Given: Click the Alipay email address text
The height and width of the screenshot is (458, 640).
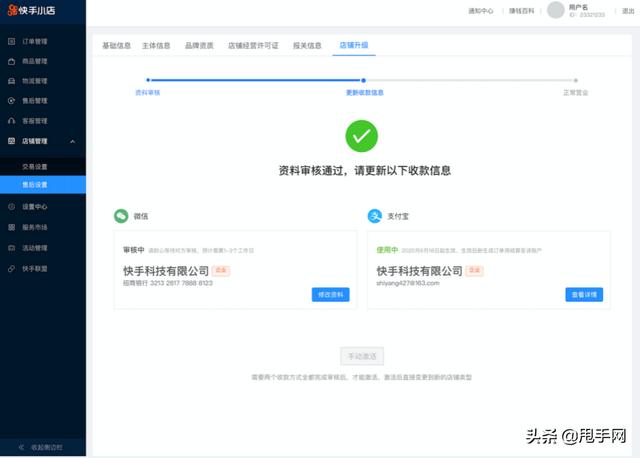Looking at the screenshot, I should point(408,283).
